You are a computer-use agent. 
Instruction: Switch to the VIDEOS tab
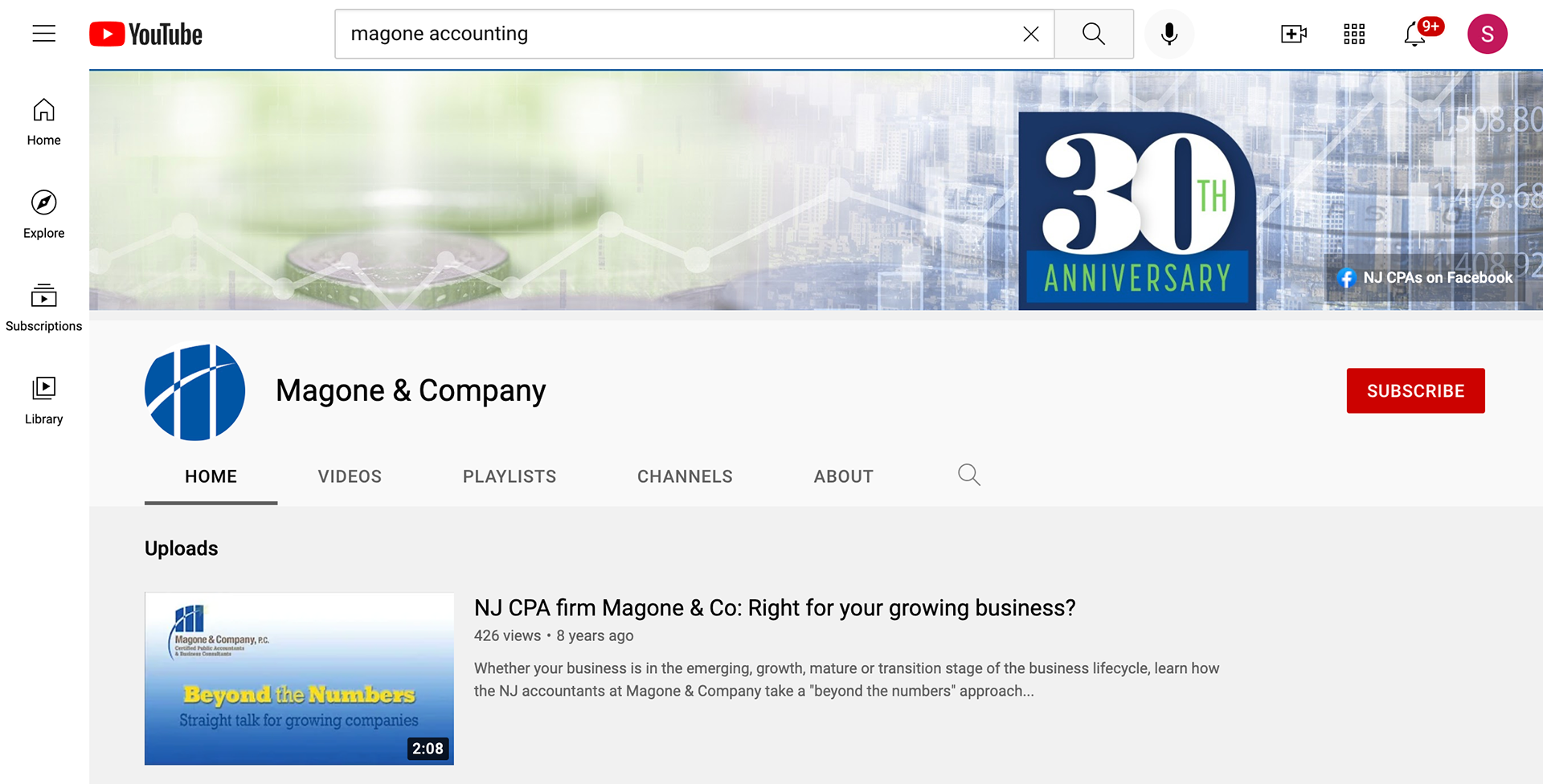point(350,476)
